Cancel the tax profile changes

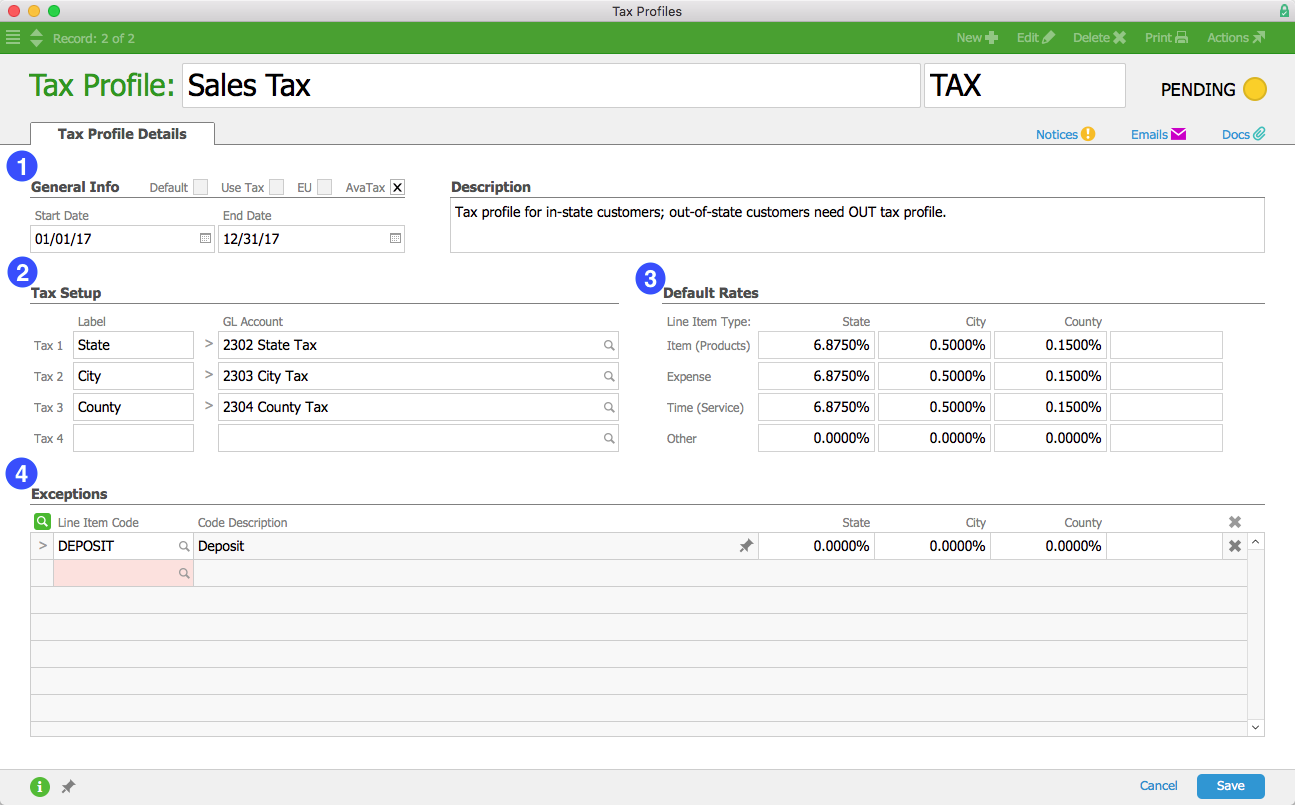coord(1159,786)
